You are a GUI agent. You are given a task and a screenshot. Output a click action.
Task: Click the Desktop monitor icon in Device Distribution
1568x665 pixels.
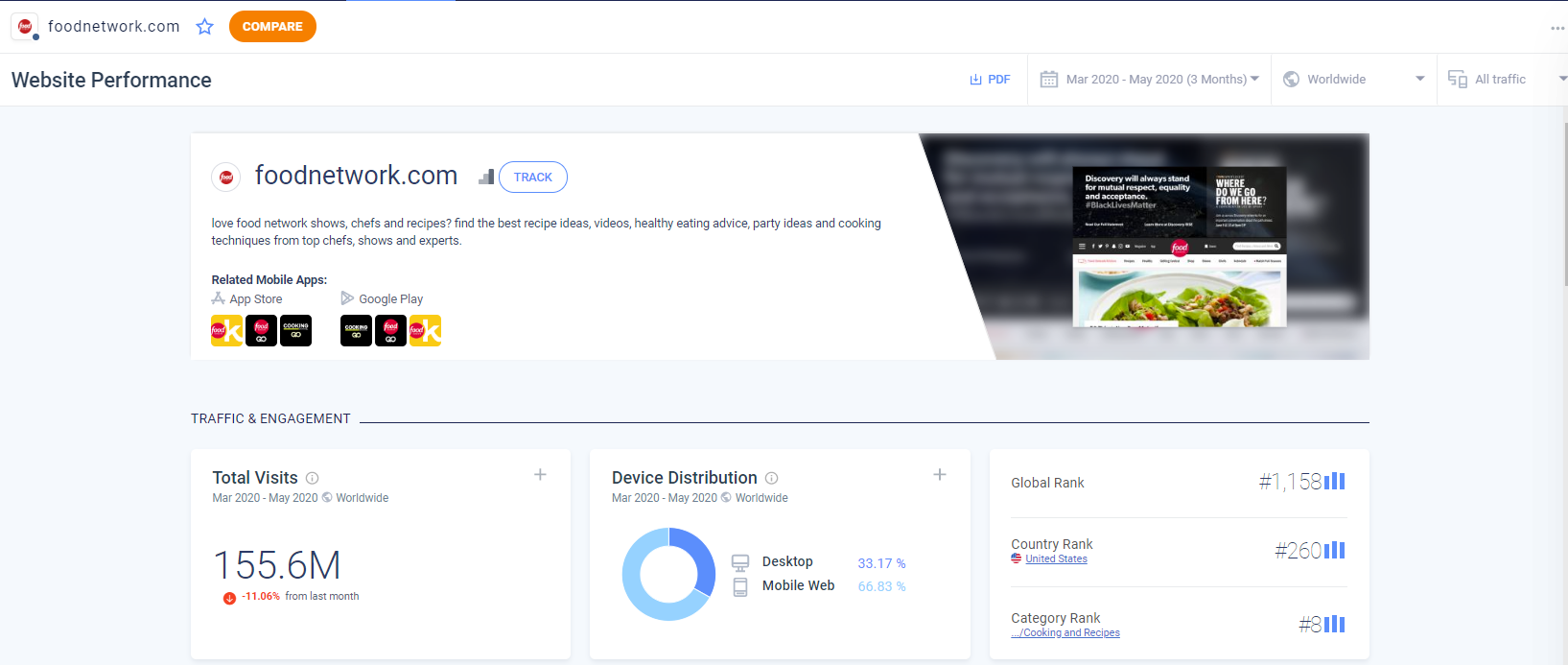(740, 562)
